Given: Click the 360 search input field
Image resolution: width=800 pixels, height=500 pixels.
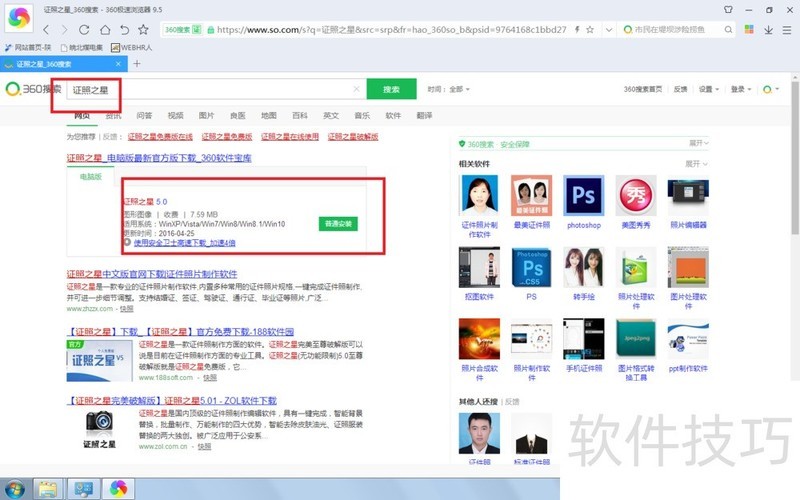Looking at the screenshot, I should pyautogui.click(x=210, y=89).
